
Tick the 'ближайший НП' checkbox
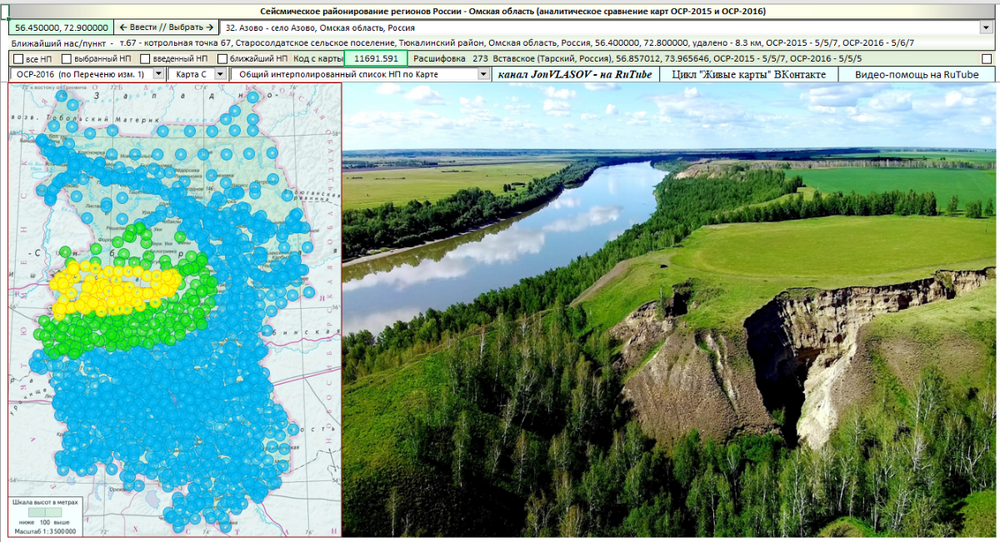pos(222,59)
